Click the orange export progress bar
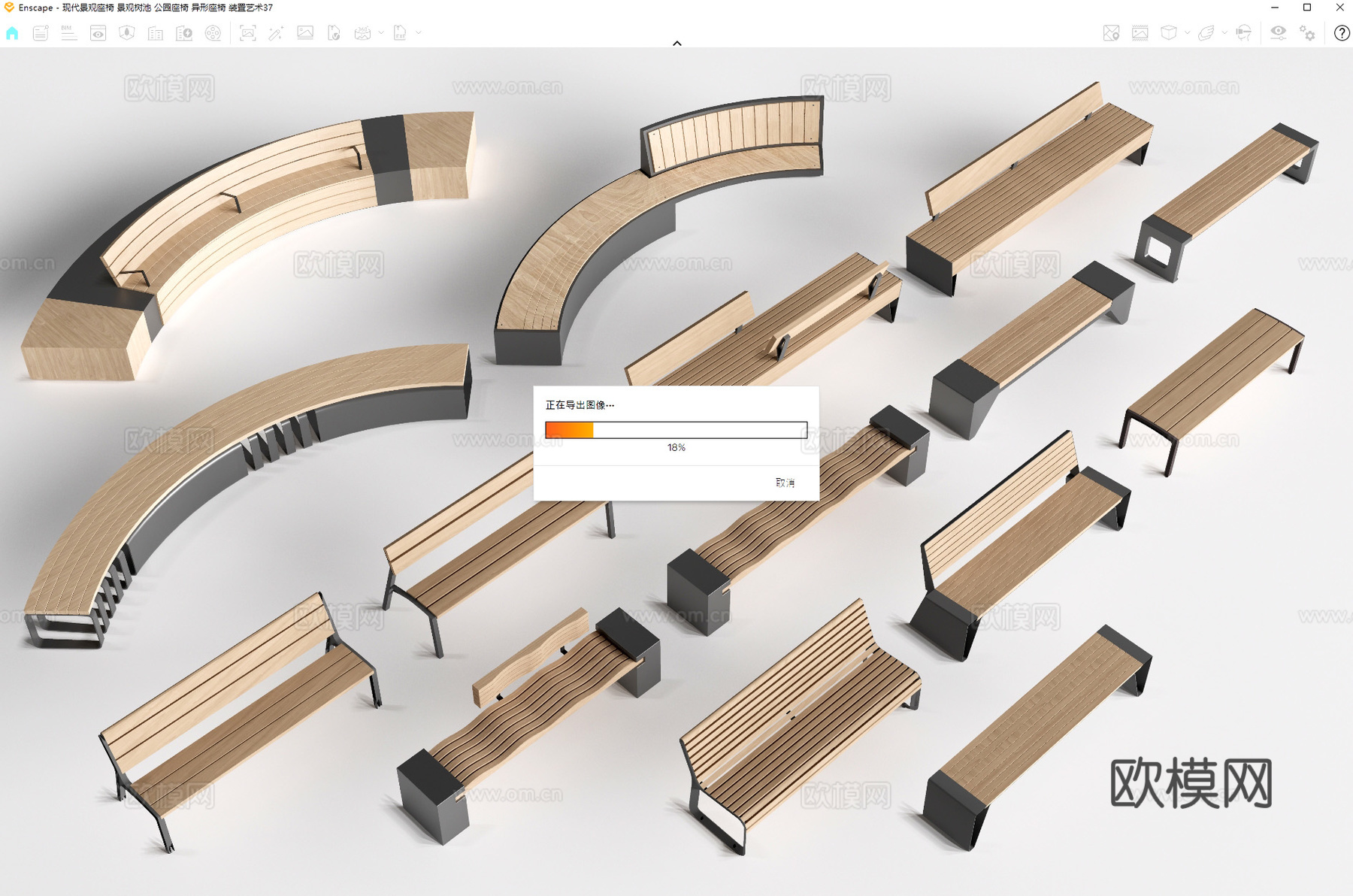This screenshot has width=1353, height=896. pos(676,430)
